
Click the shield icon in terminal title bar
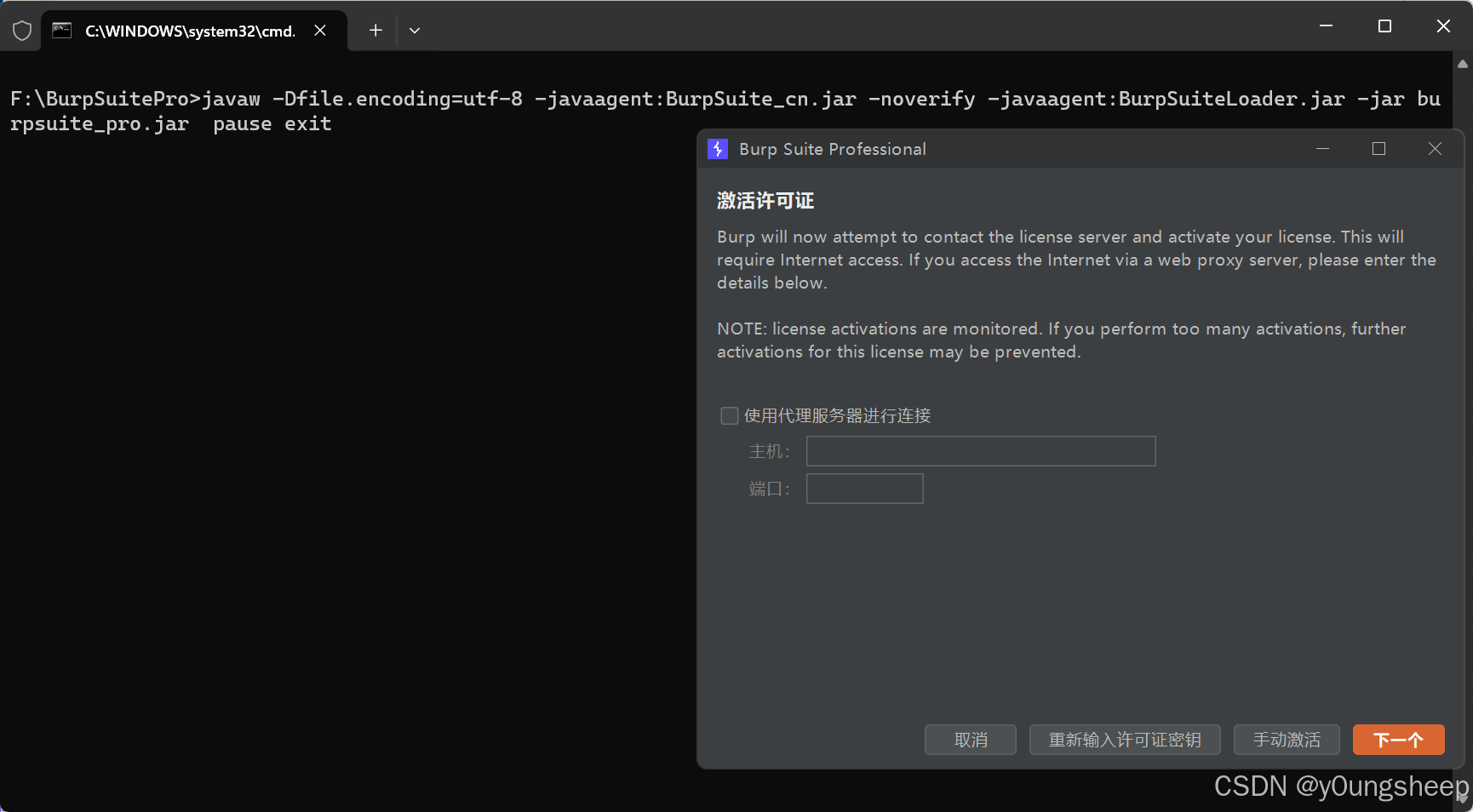[x=22, y=31]
